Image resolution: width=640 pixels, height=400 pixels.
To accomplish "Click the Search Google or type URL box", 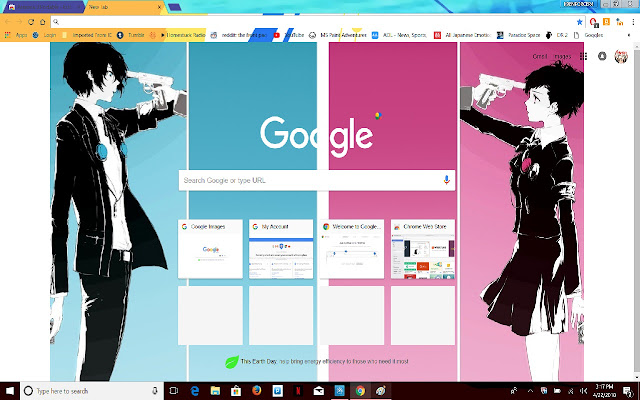I will [x=316, y=180].
